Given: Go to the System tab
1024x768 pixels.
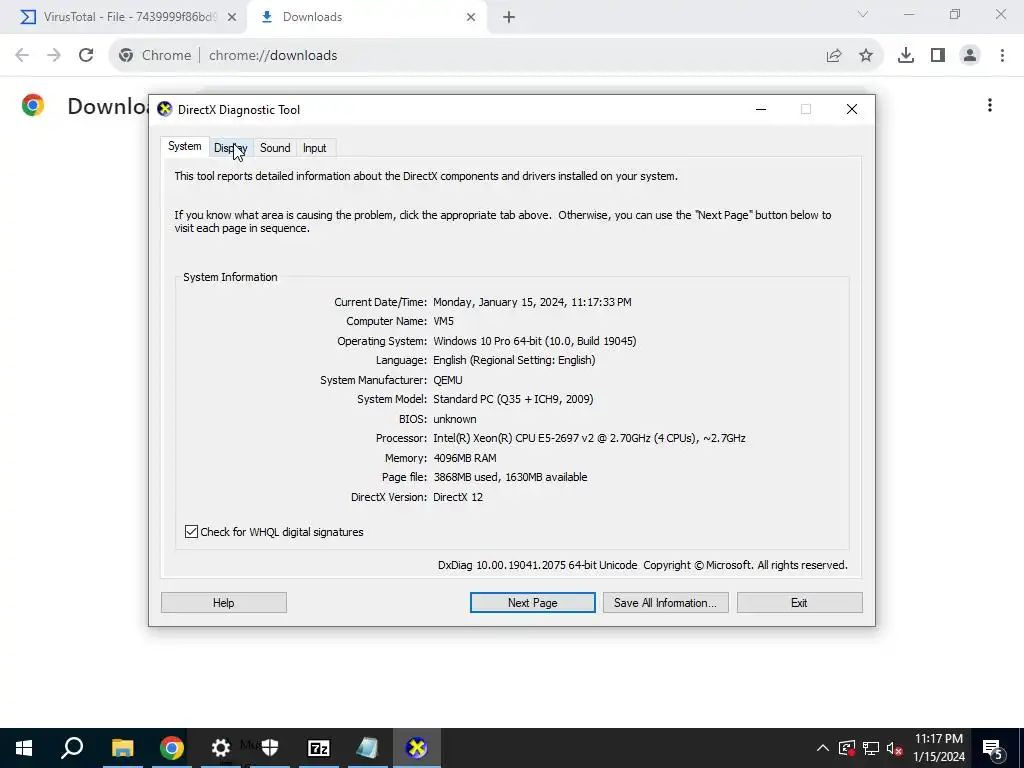Looking at the screenshot, I should (x=185, y=146).
